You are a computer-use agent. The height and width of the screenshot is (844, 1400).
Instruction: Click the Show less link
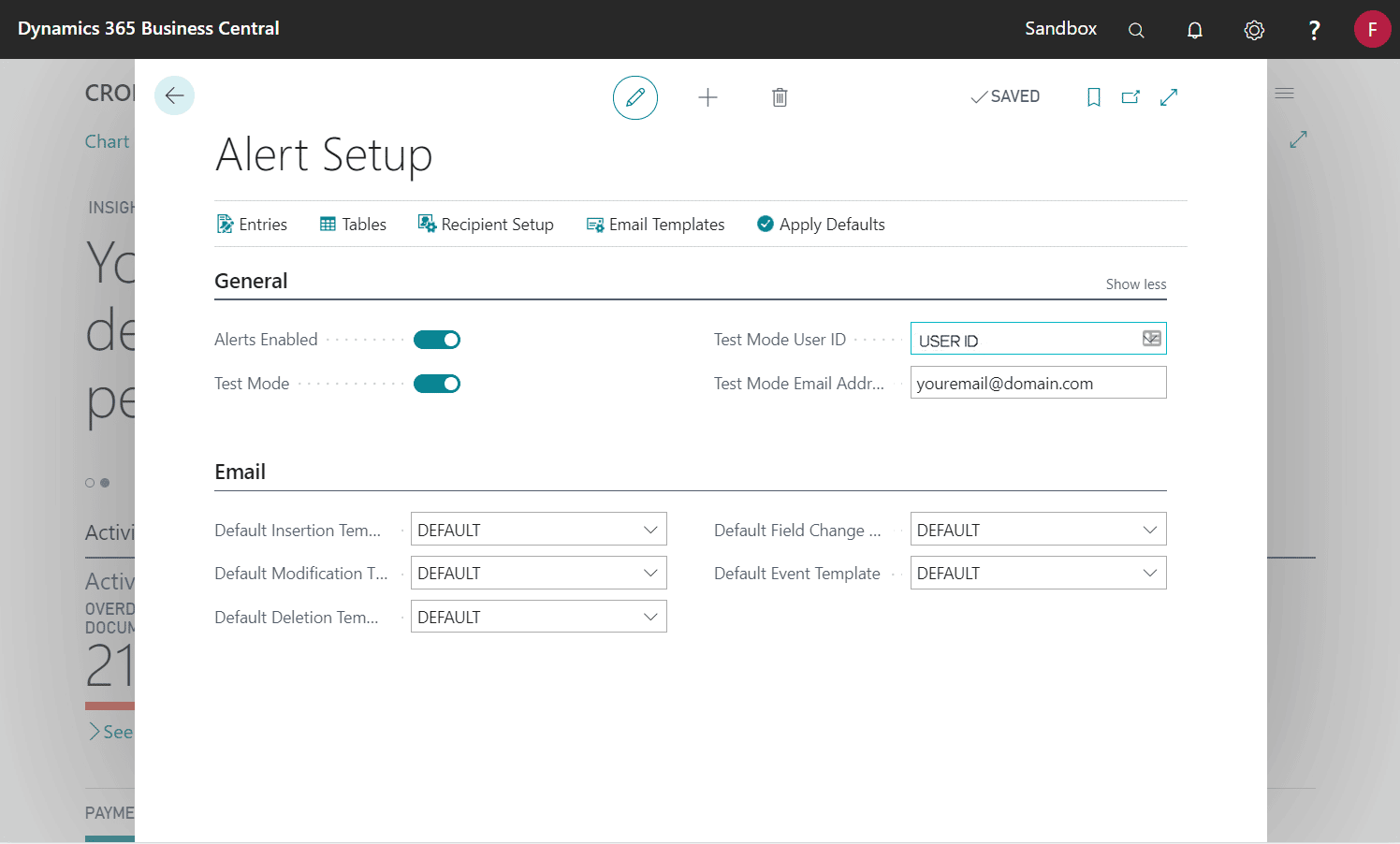tap(1136, 284)
